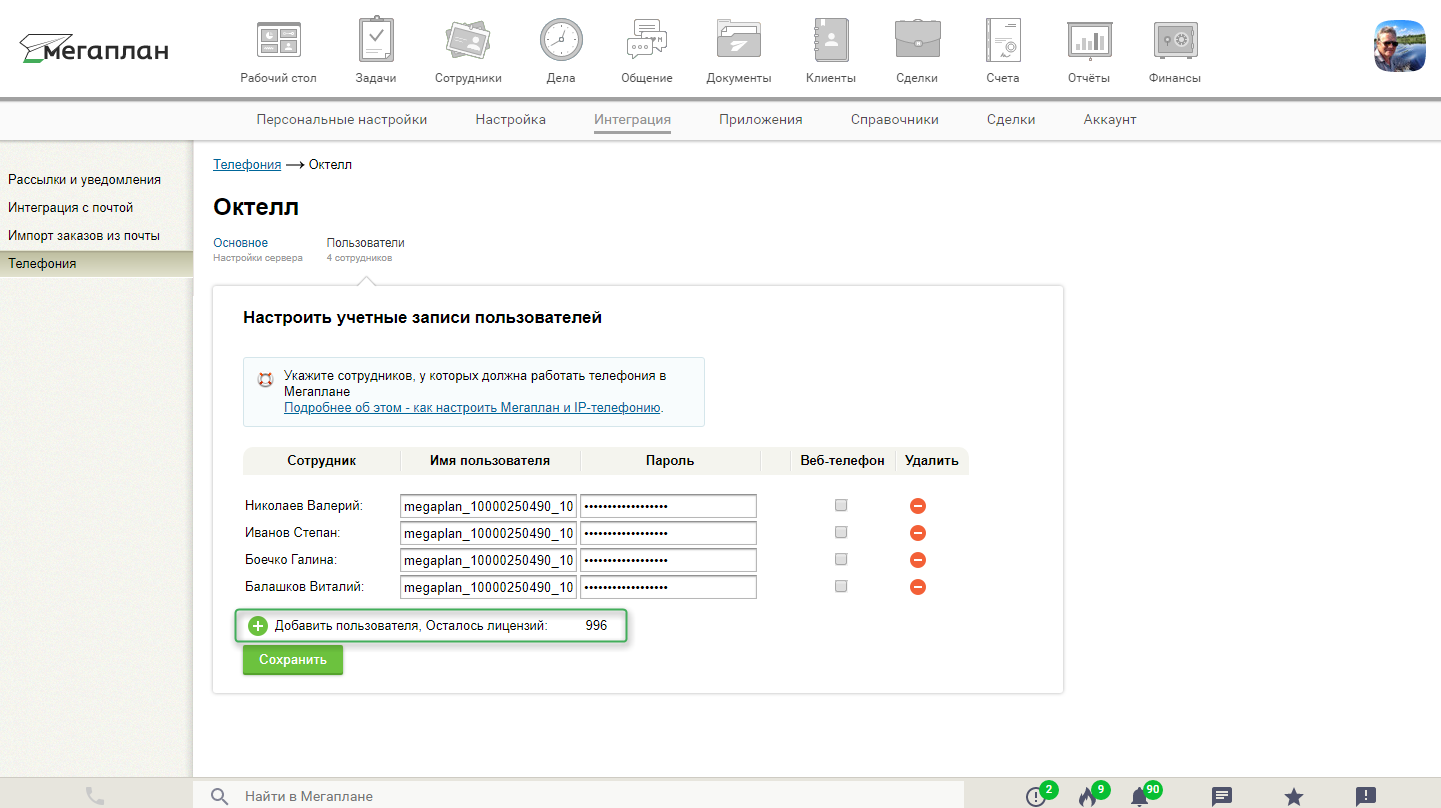Edit password field for Николаев Валерий
Image resolution: width=1441 pixels, height=808 pixels.
[x=668, y=506]
